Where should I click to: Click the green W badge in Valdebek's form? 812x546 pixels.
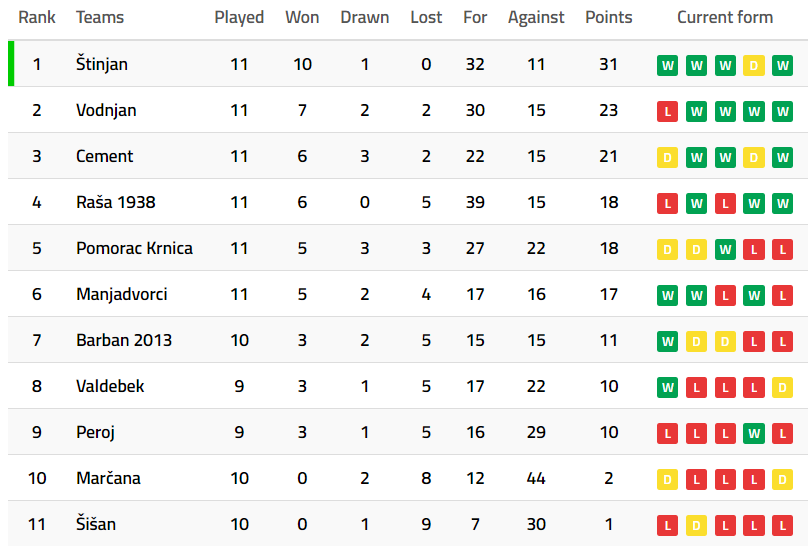tap(667, 387)
